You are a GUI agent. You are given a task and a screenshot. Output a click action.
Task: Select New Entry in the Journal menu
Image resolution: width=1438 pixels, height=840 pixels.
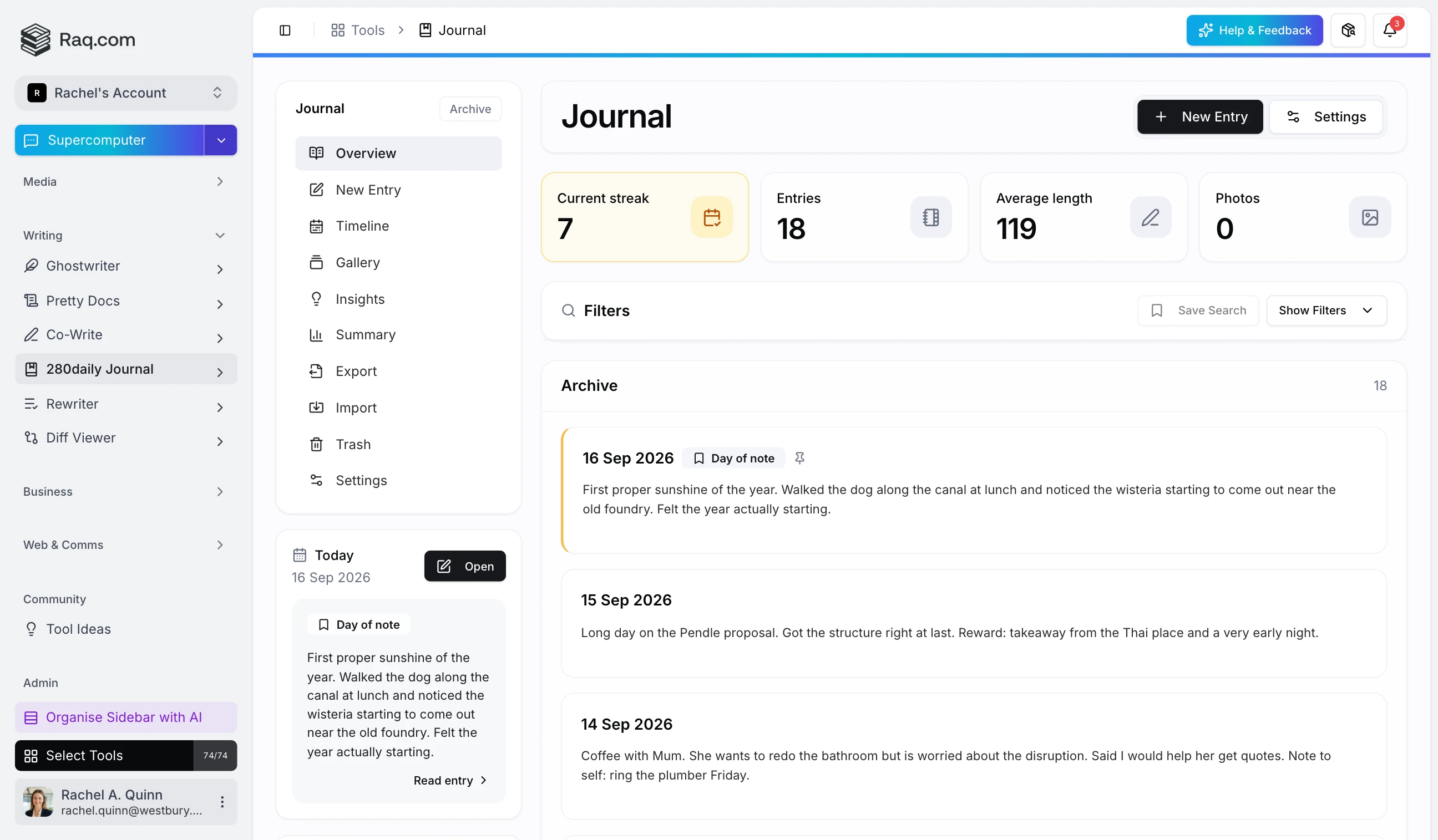point(398,190)
